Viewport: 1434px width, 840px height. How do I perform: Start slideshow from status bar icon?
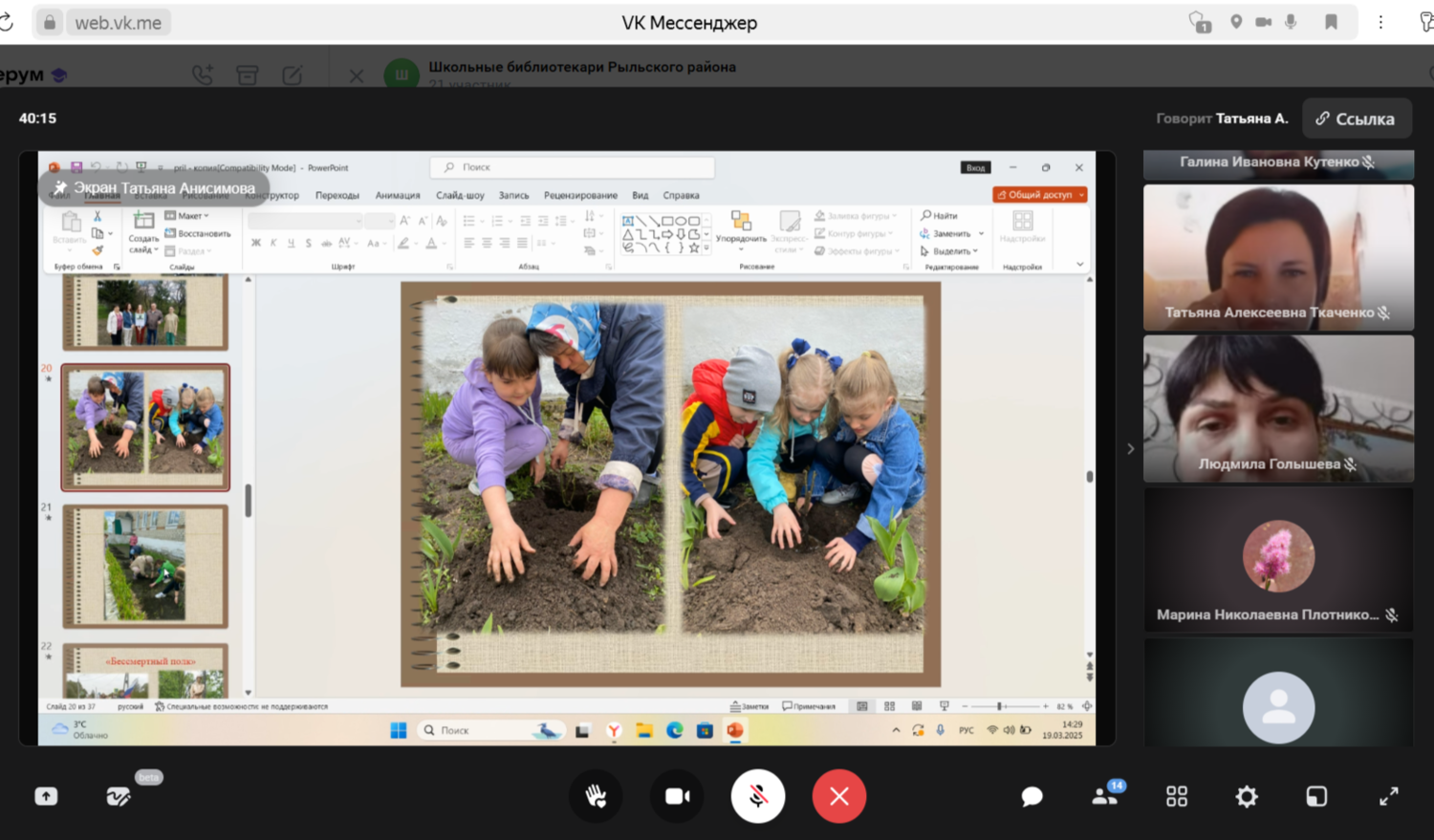945,706
